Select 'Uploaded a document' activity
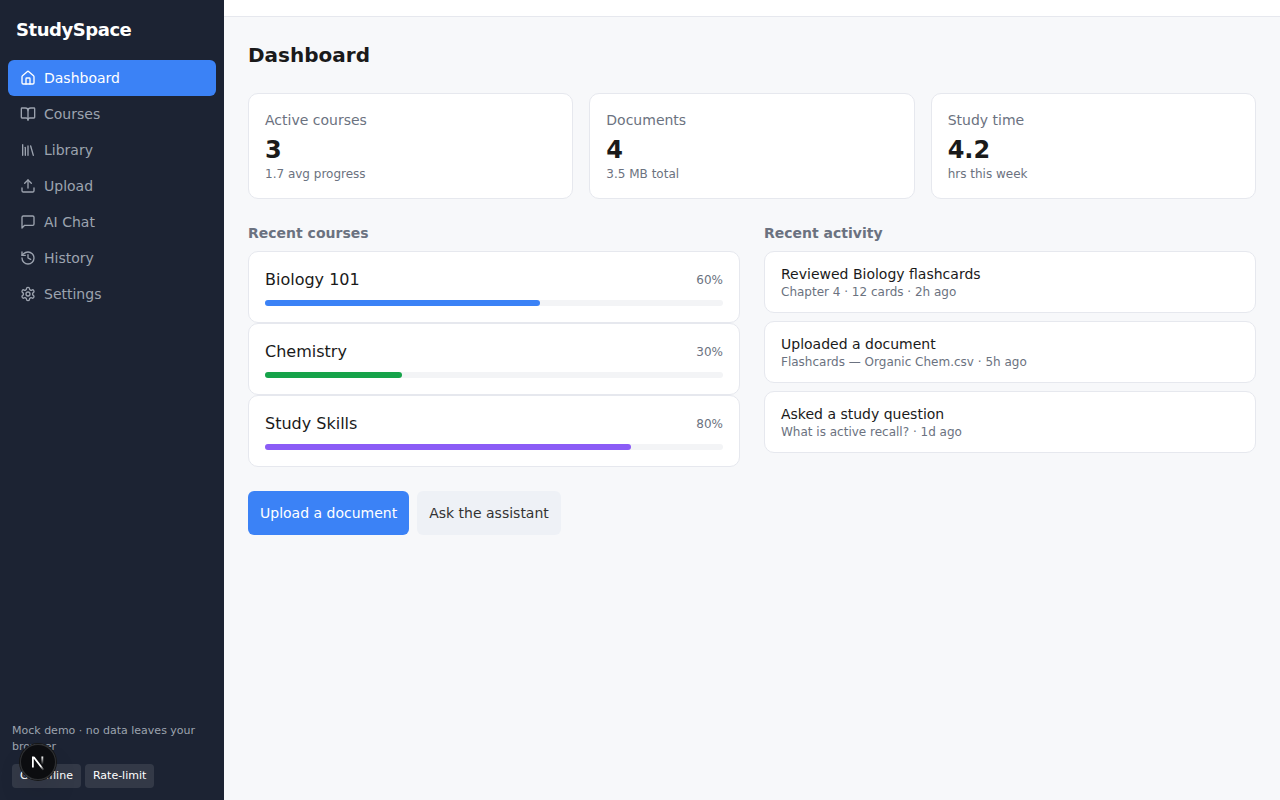Screen dimensions: 1280x800 1010,352
